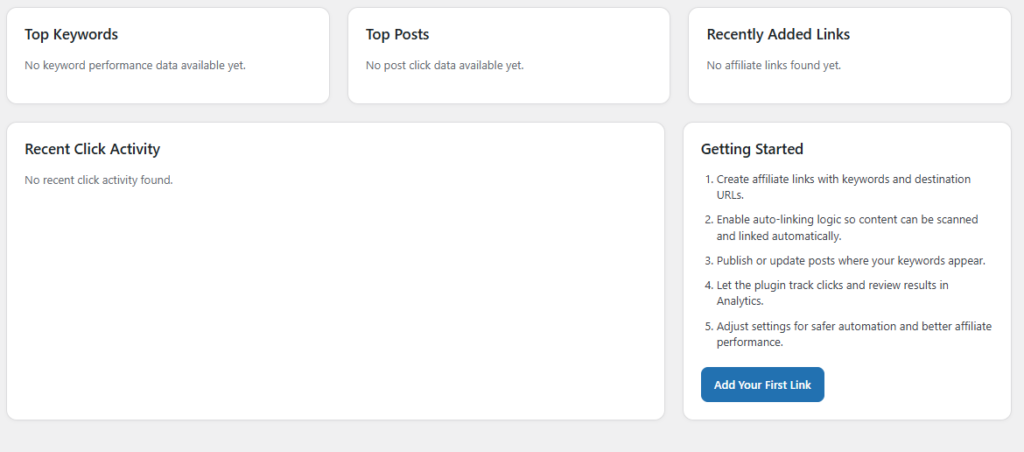Image resolution: width=1024 pixels, height=452 pixels.
Task: Click step 3 about publishing or updating posts
Action: tap(850, 261)
